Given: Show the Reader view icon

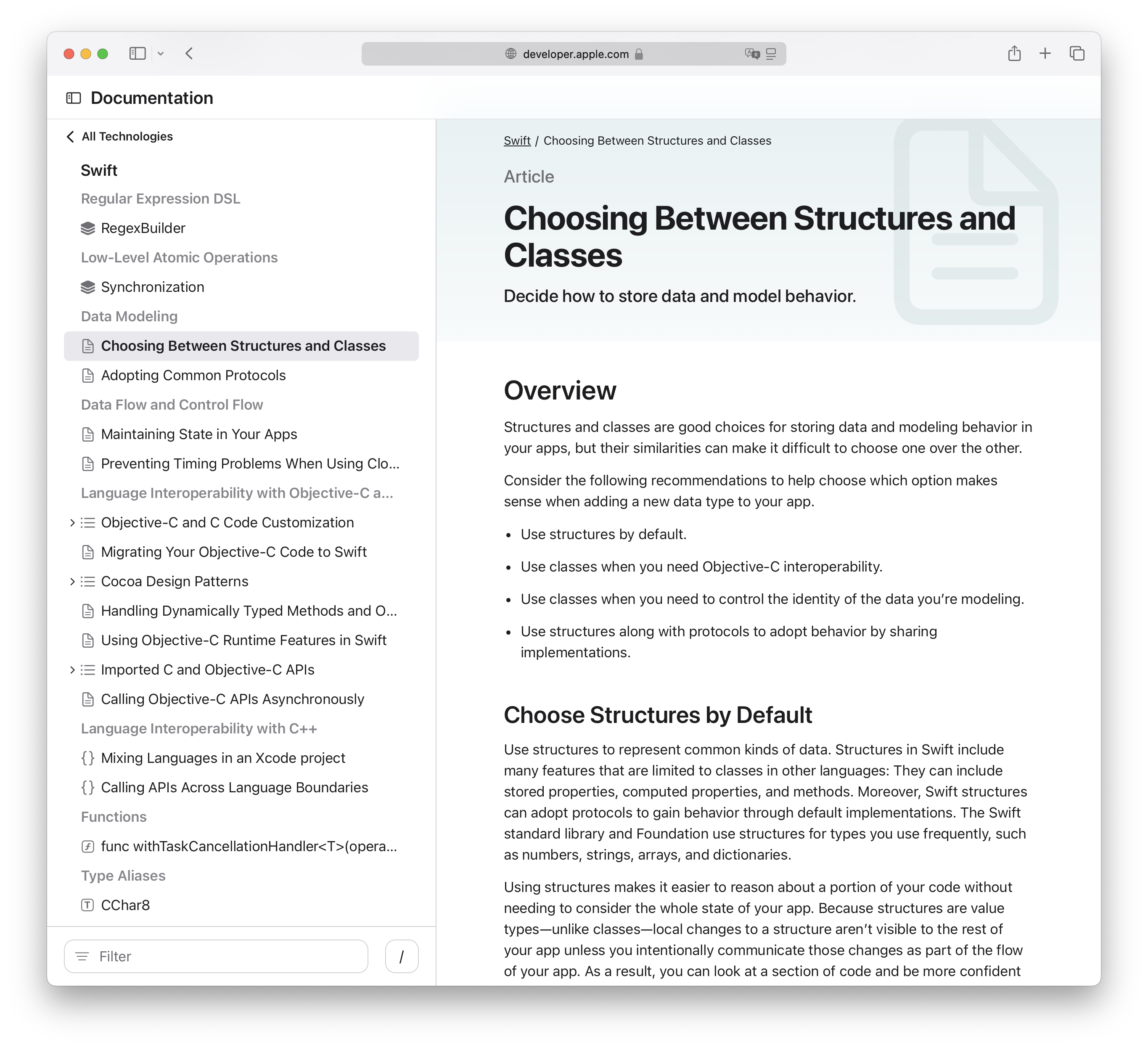Looking at the screenshot, I should click(772, 53).
